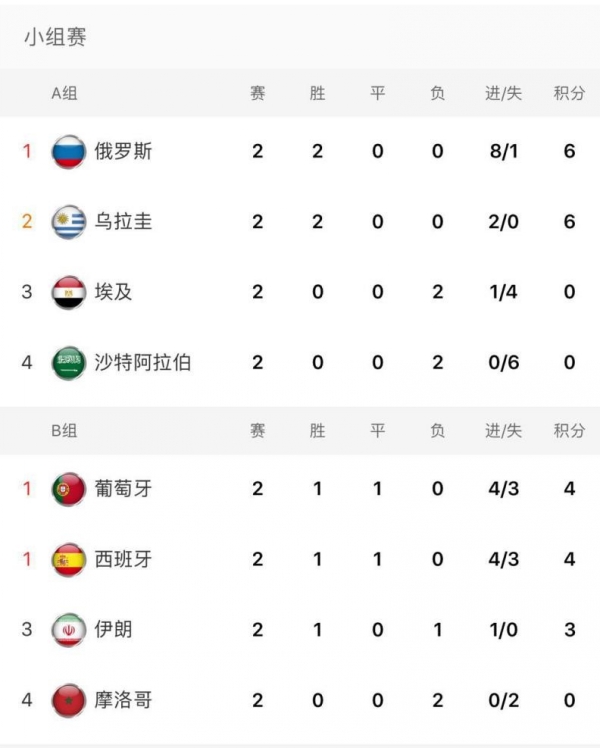
Task: Open the 葡萄牙 team name
Action: pos(123,489)
